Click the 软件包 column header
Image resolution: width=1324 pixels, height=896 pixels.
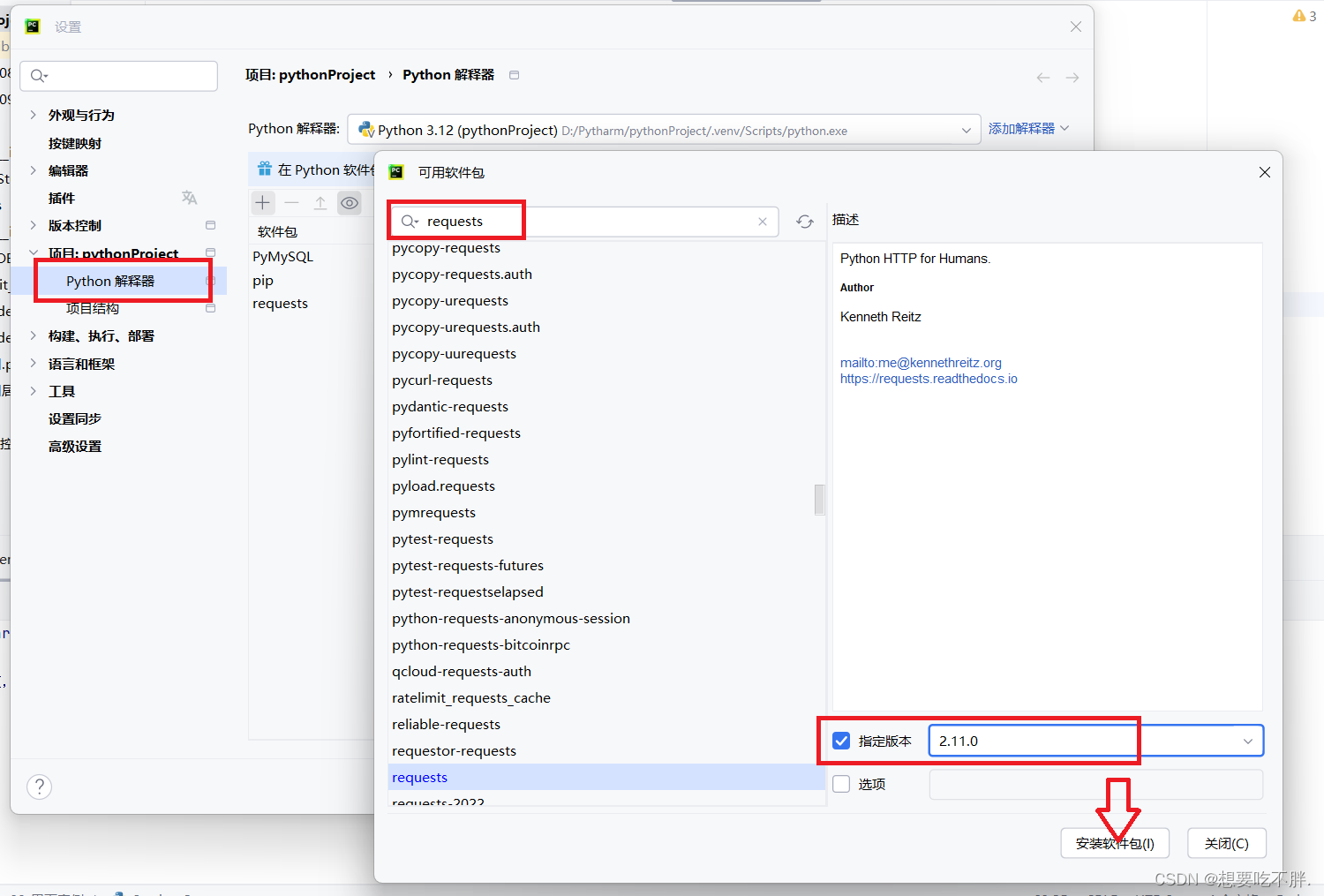(277, 231)
